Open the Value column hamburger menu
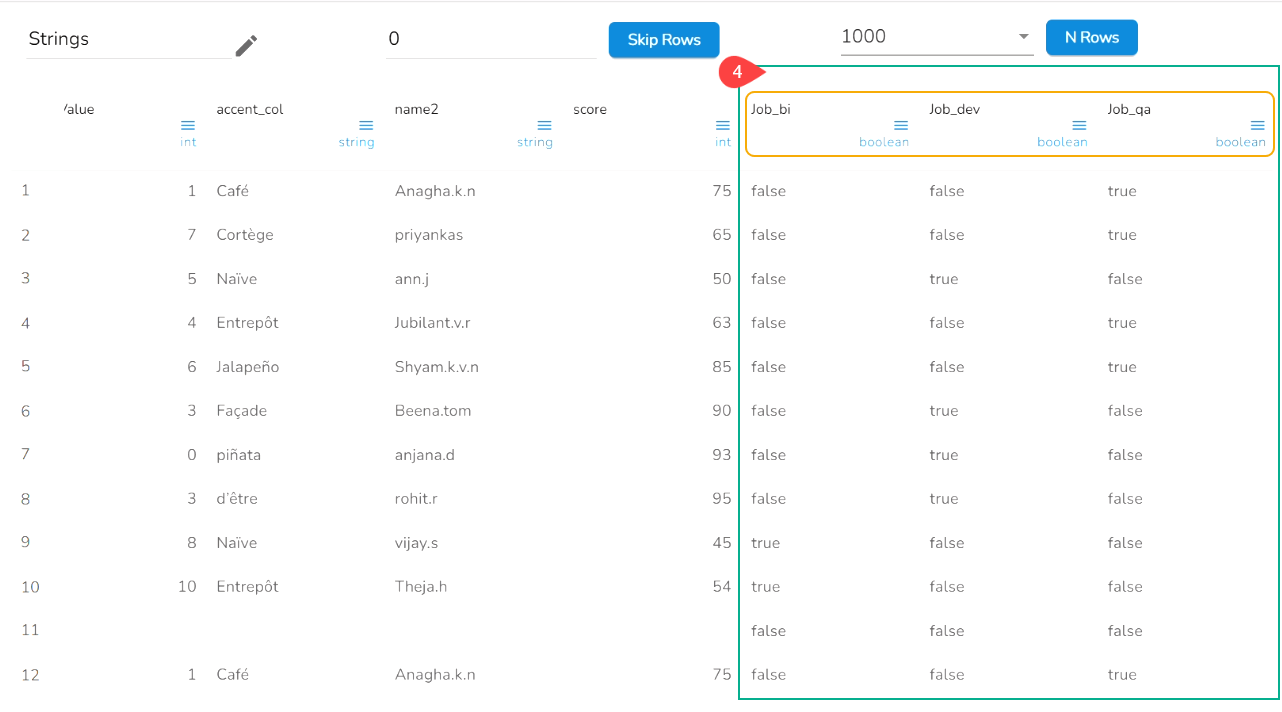 (188, 125)
